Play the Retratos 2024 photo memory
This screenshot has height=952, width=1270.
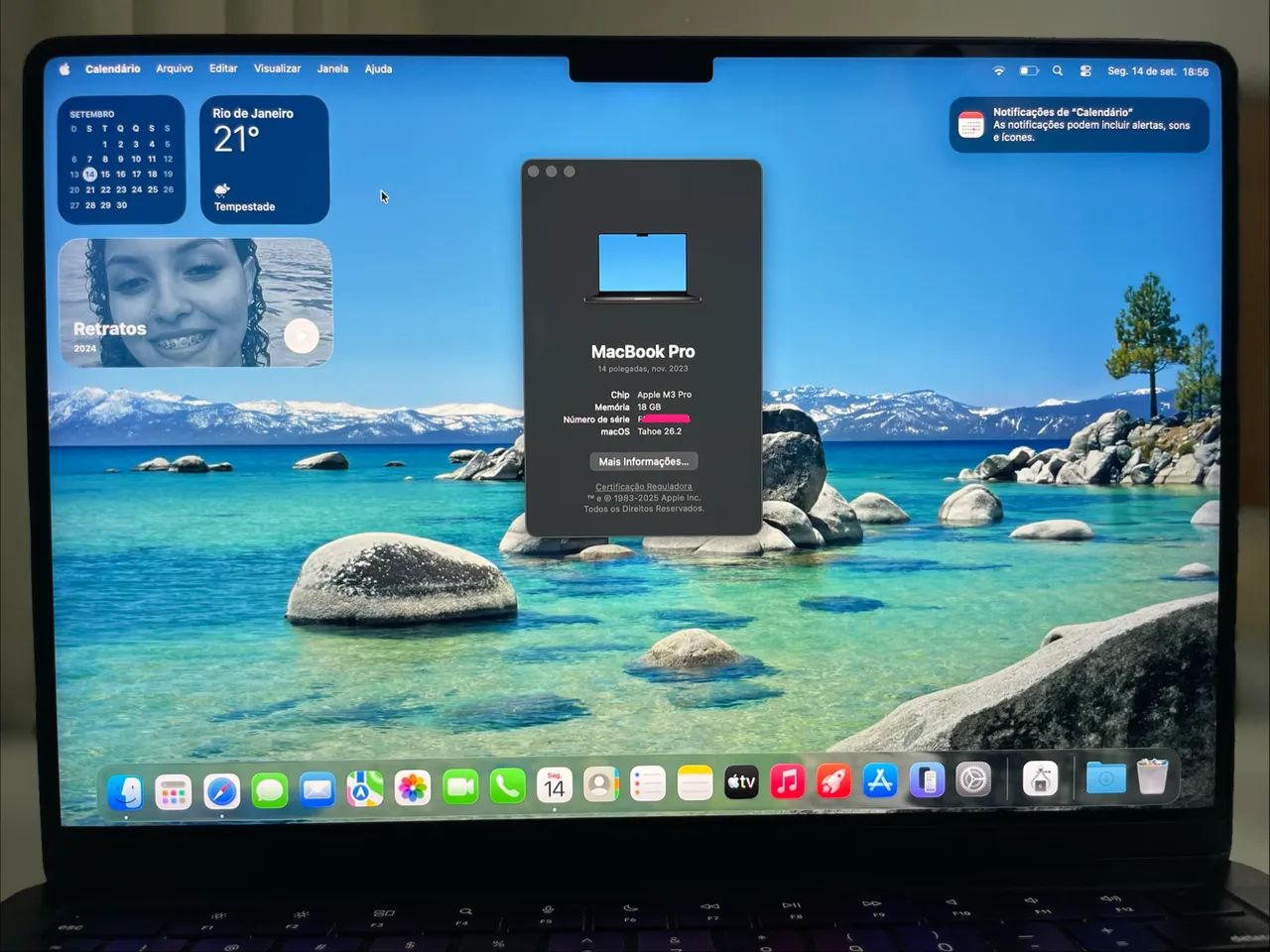302,336
